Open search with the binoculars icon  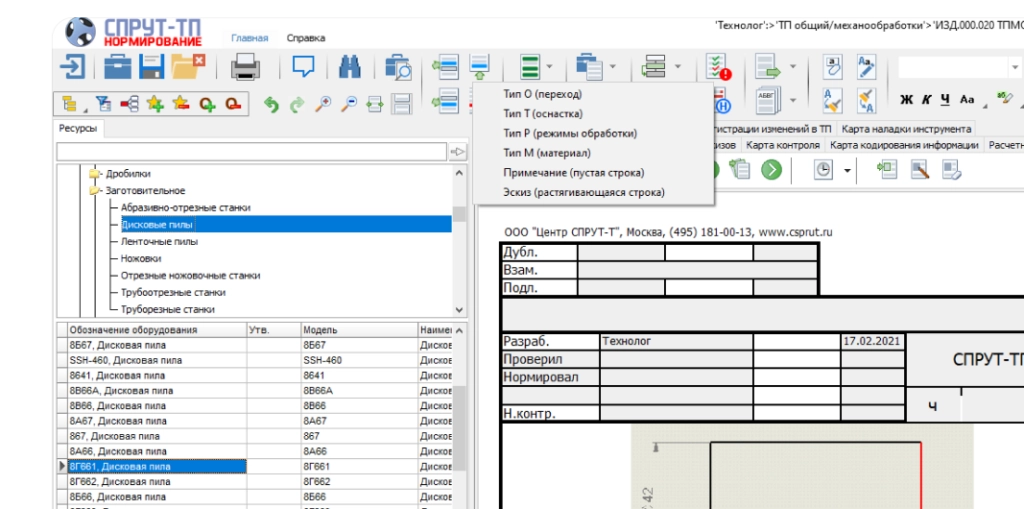349,67
